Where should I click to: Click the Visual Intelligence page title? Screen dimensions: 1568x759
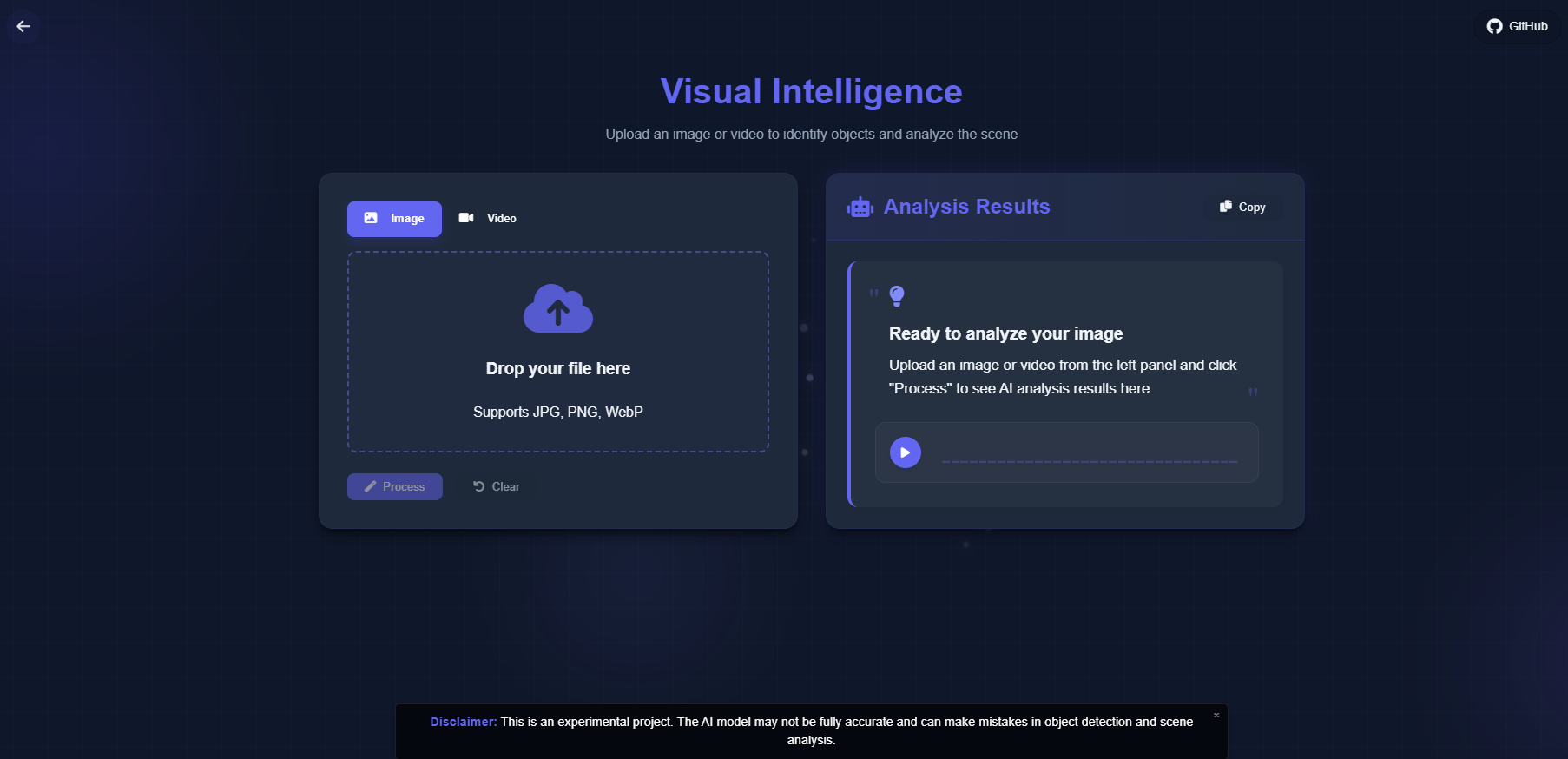point(811,92)
